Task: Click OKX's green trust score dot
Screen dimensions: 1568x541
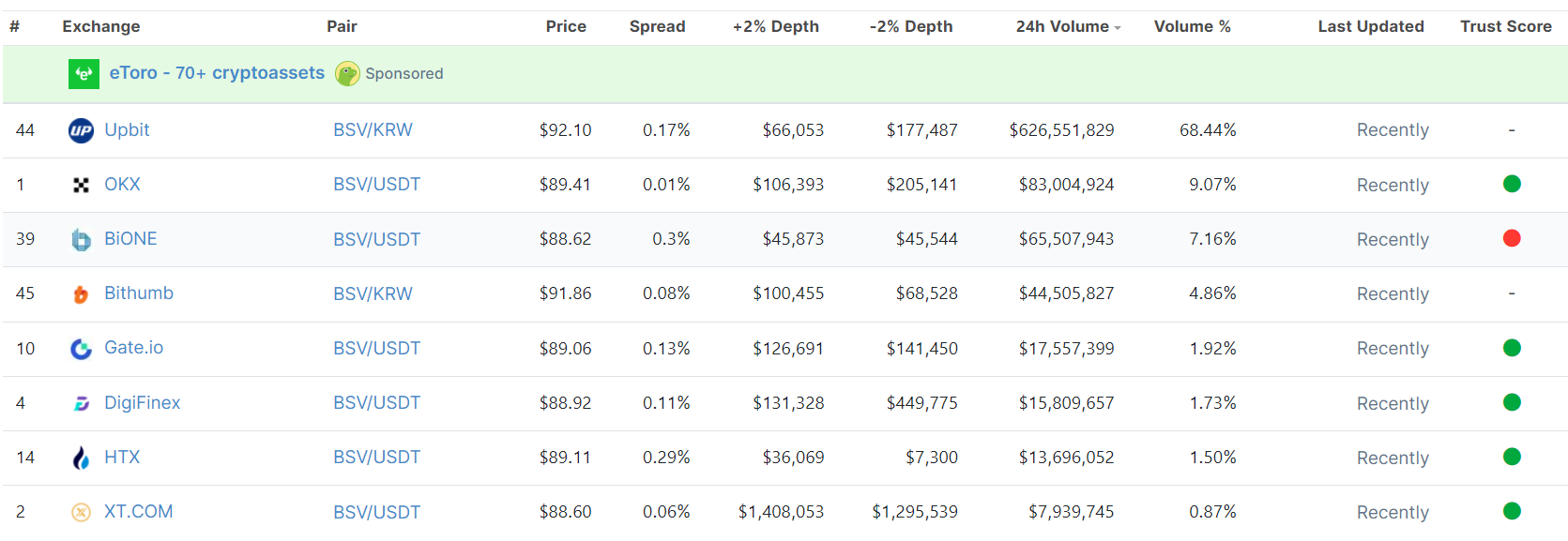Action: tap(1512, 184)
